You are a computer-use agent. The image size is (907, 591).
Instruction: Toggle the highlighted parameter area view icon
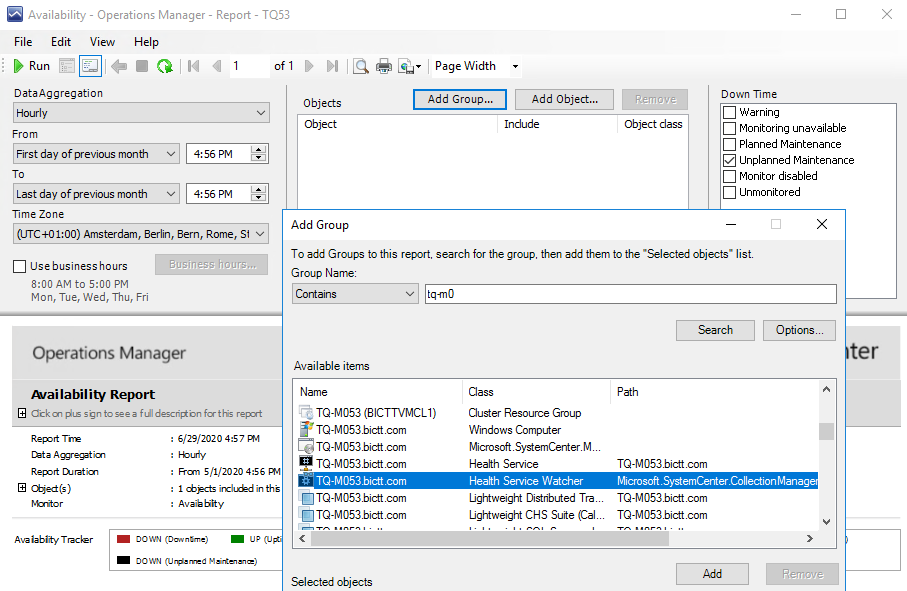click(x=90, y=66)
